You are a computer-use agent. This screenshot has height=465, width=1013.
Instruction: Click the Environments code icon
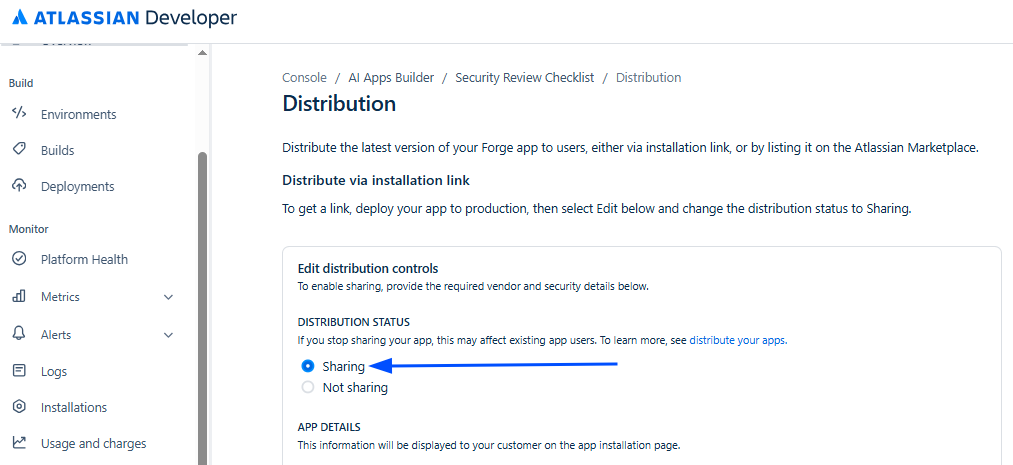pos(19,113)
